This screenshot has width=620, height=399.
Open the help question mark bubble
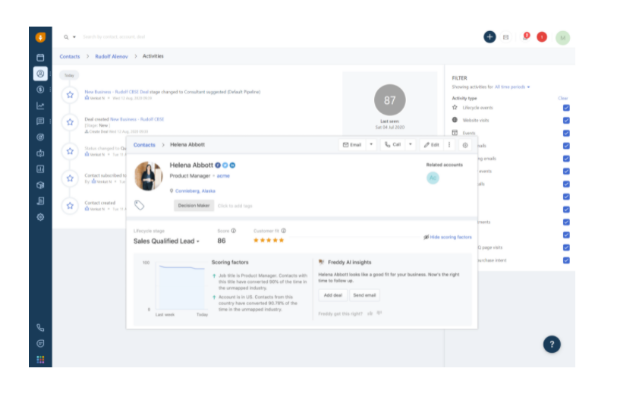point(552,344)
